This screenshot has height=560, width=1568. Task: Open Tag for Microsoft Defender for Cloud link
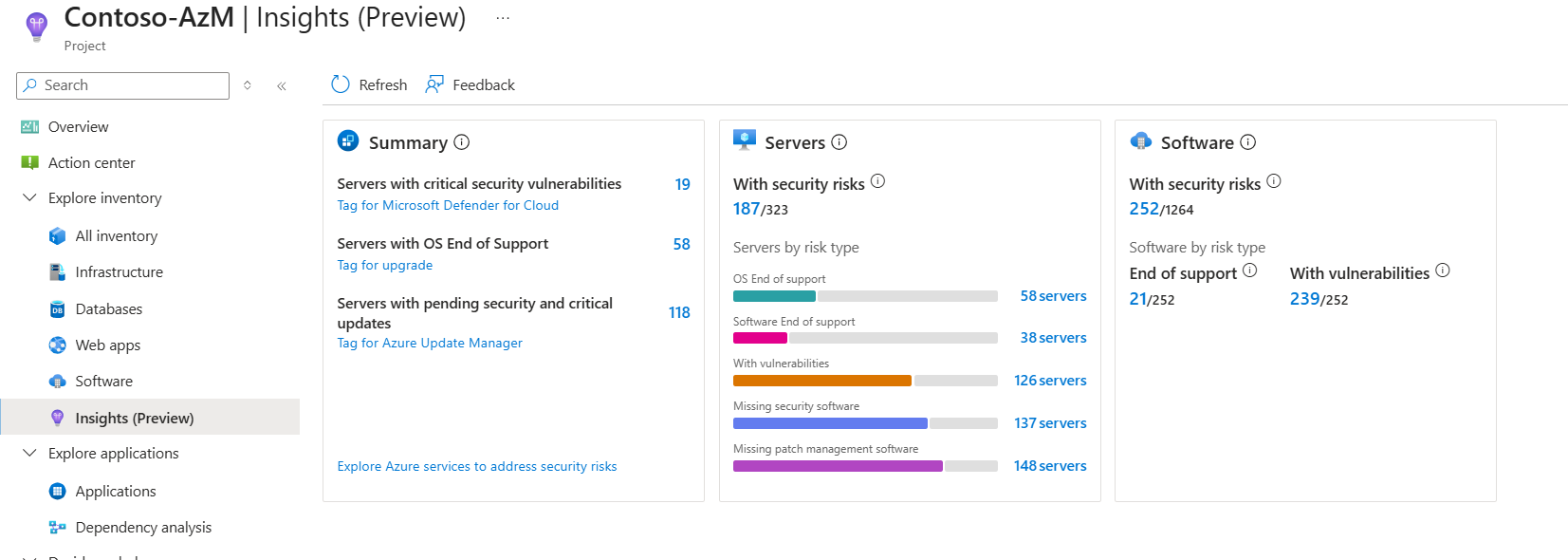[x=448, y=205]
